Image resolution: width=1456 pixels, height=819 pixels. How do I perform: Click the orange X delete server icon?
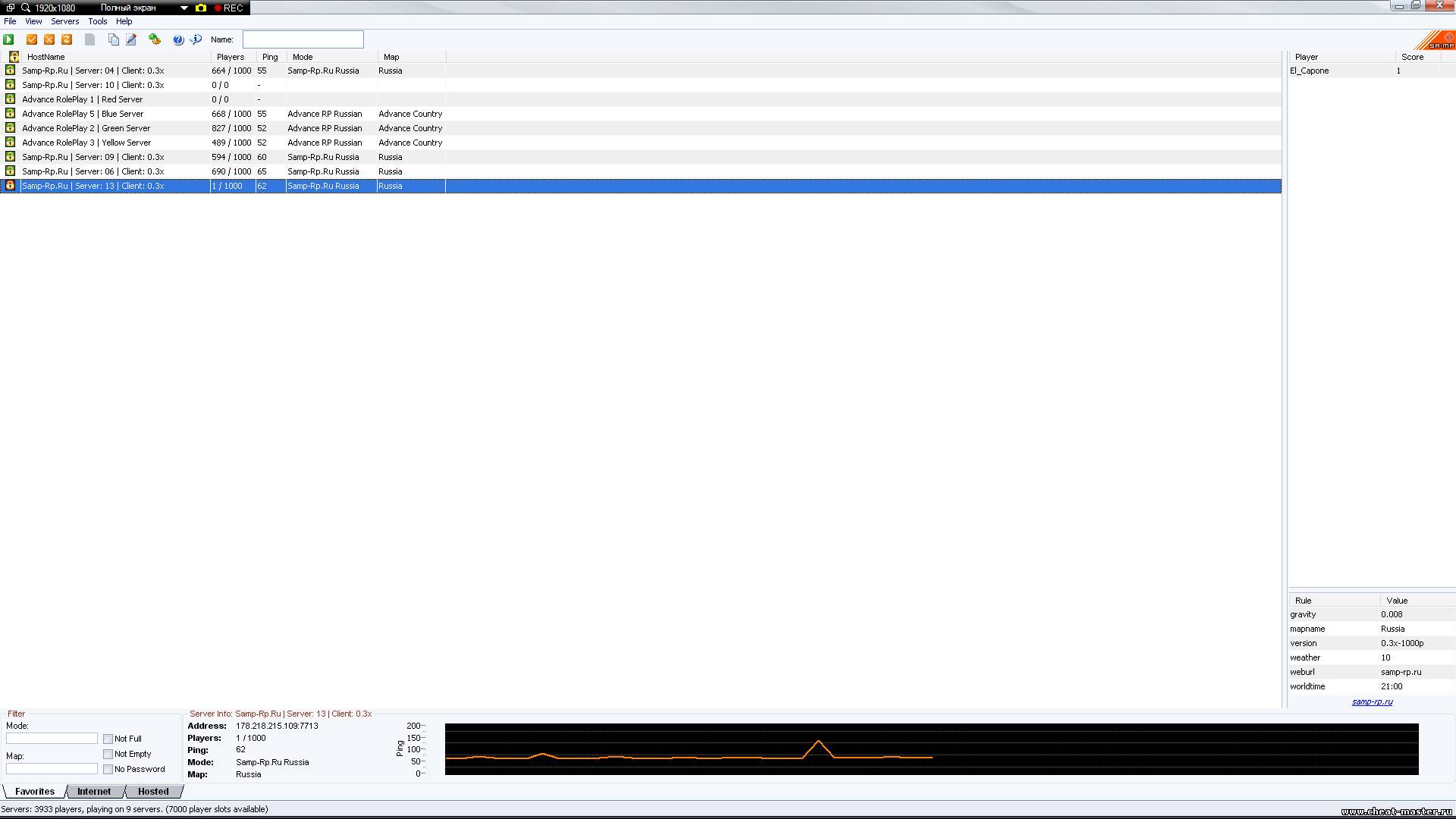[x=49, y=39]
